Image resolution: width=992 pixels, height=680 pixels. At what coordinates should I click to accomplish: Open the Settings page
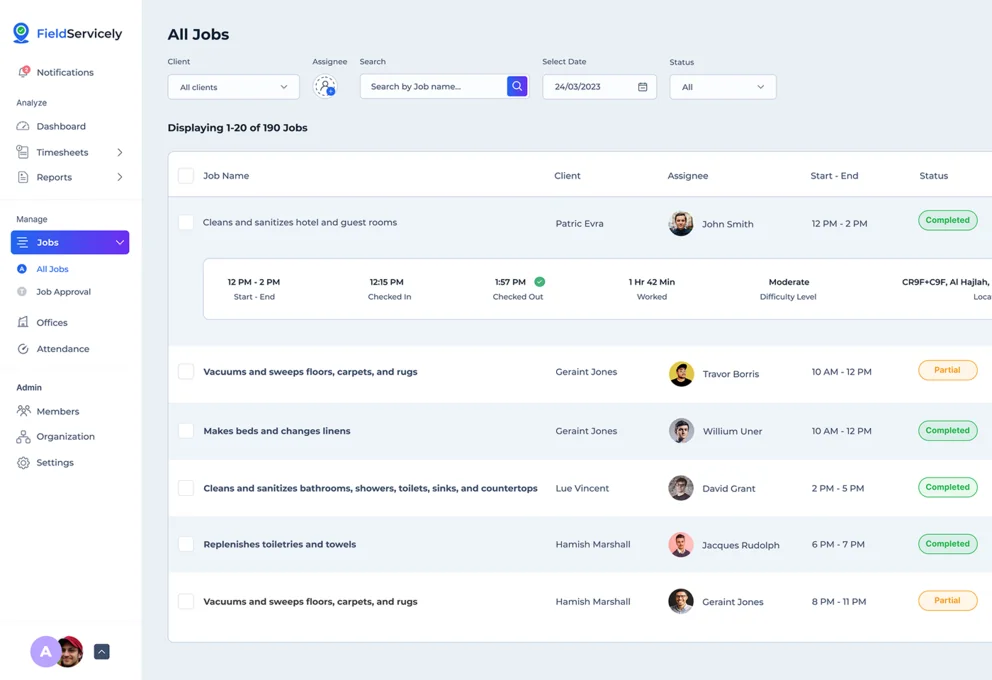pyautogui.click(x=55, y=462)
